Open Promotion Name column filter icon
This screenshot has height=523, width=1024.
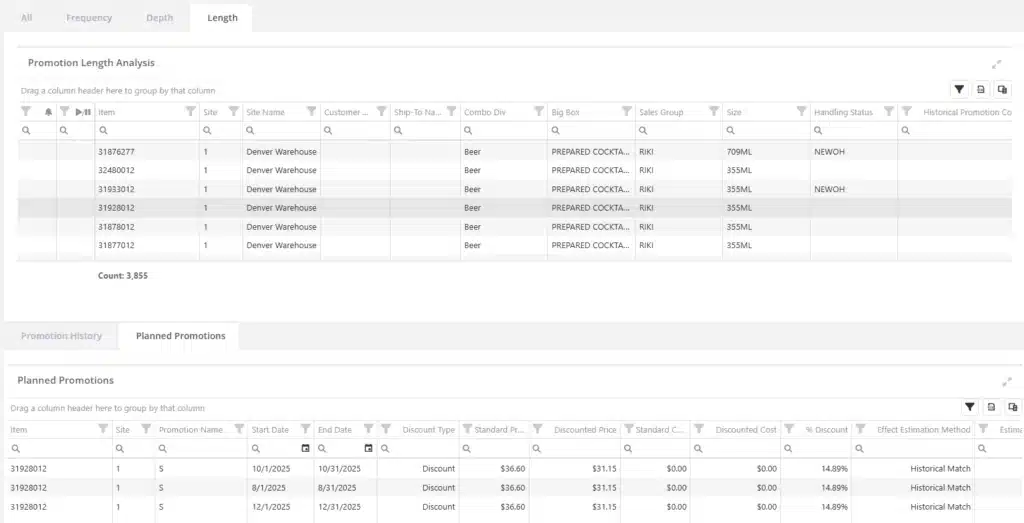pos(239,429)
